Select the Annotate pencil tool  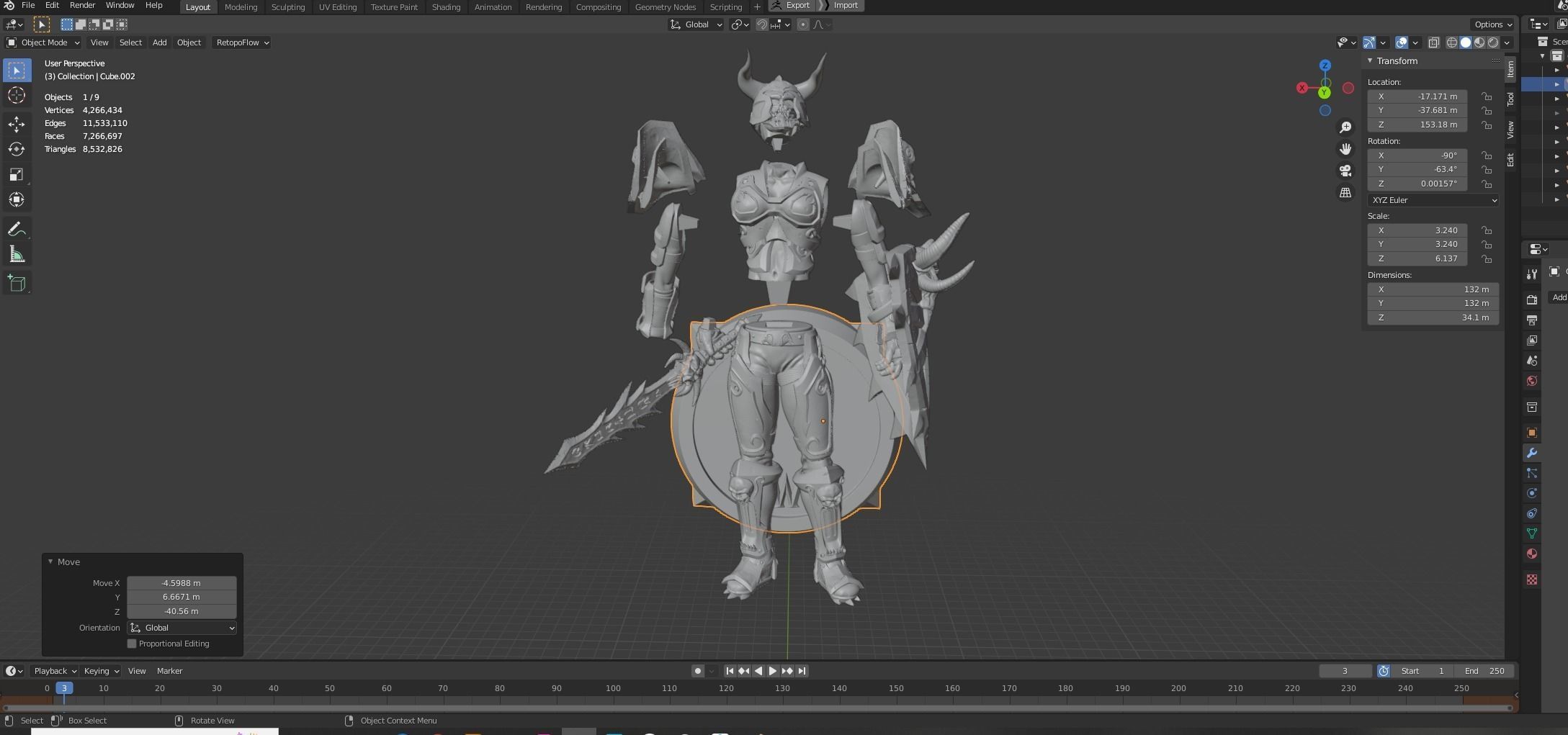coord(17,229)
